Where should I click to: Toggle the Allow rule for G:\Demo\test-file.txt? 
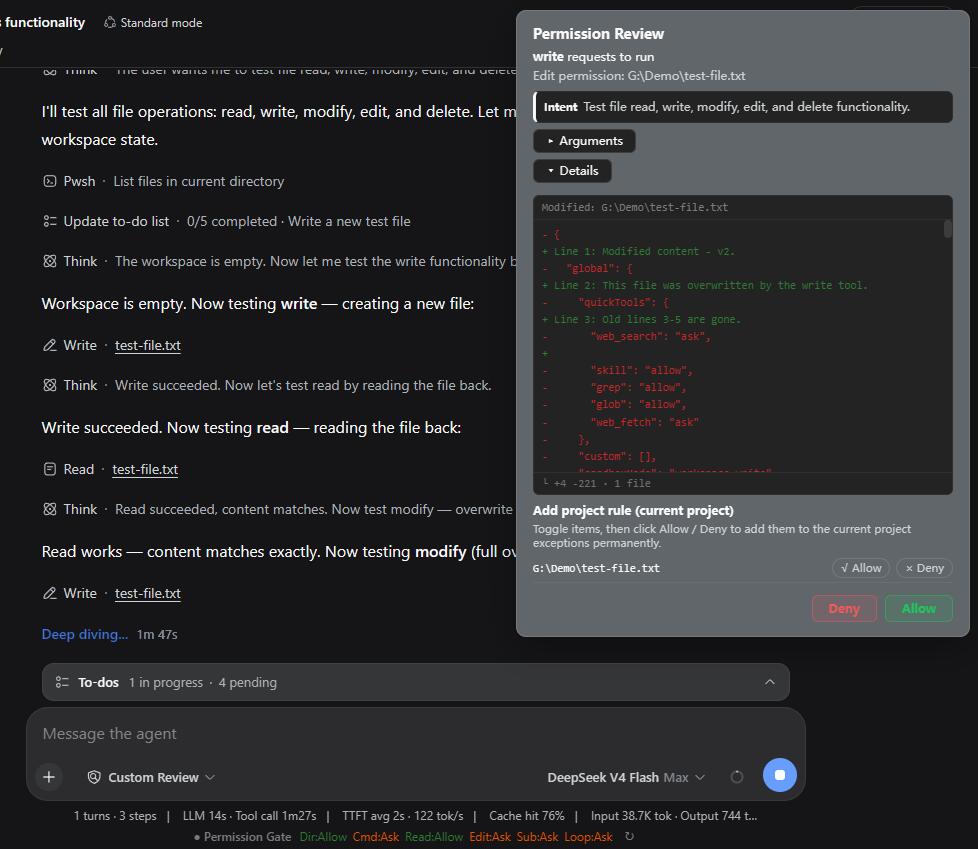tap(861, 568)
